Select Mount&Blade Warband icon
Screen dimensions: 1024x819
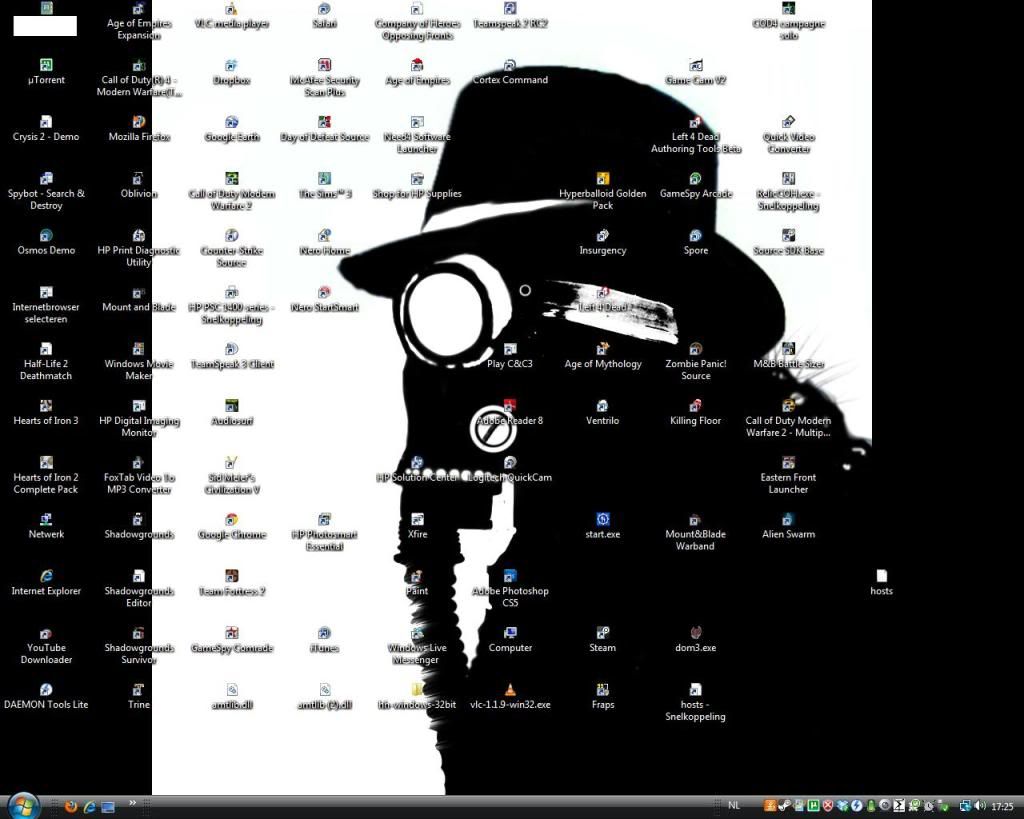coord(696,532)
